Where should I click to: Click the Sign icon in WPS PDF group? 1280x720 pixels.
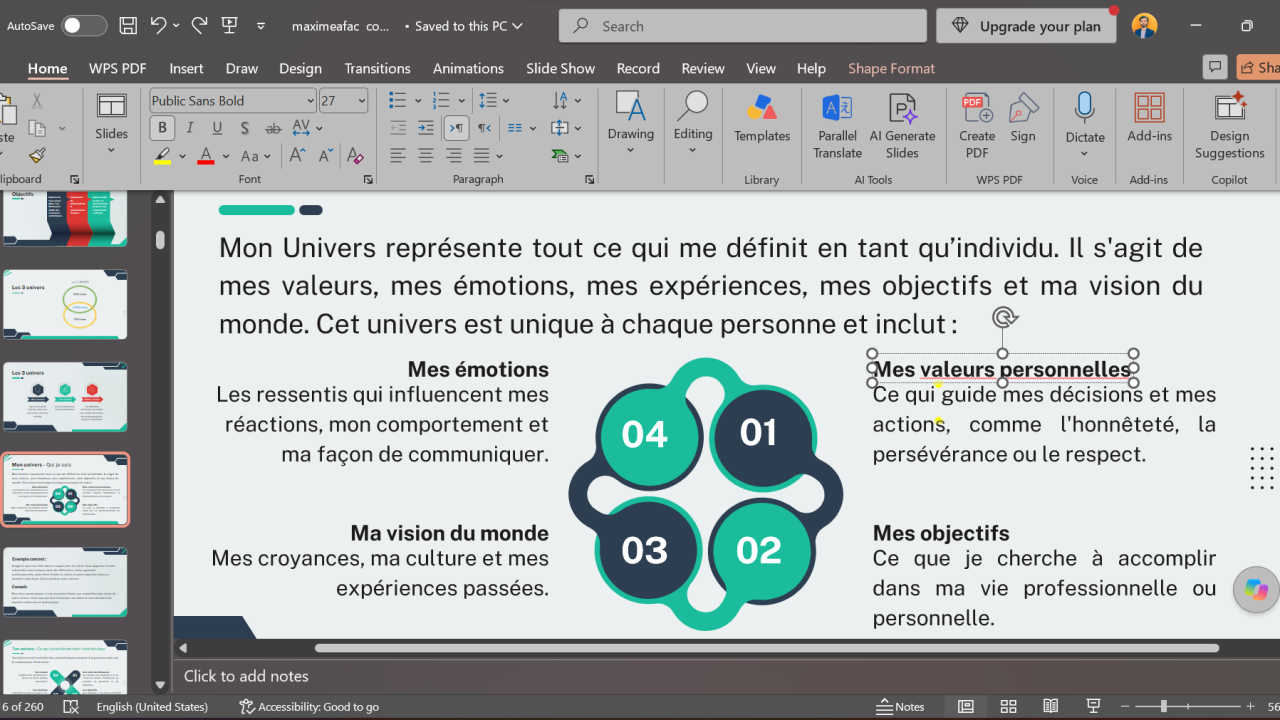coord(1023,118)
